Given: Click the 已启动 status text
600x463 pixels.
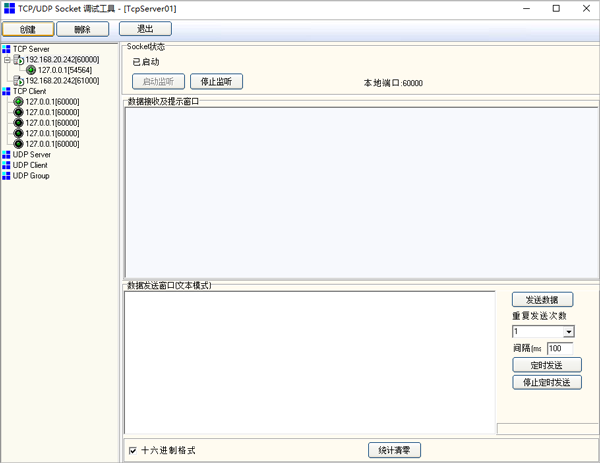Looking at the screenshot, I should (x=146, y=62).
